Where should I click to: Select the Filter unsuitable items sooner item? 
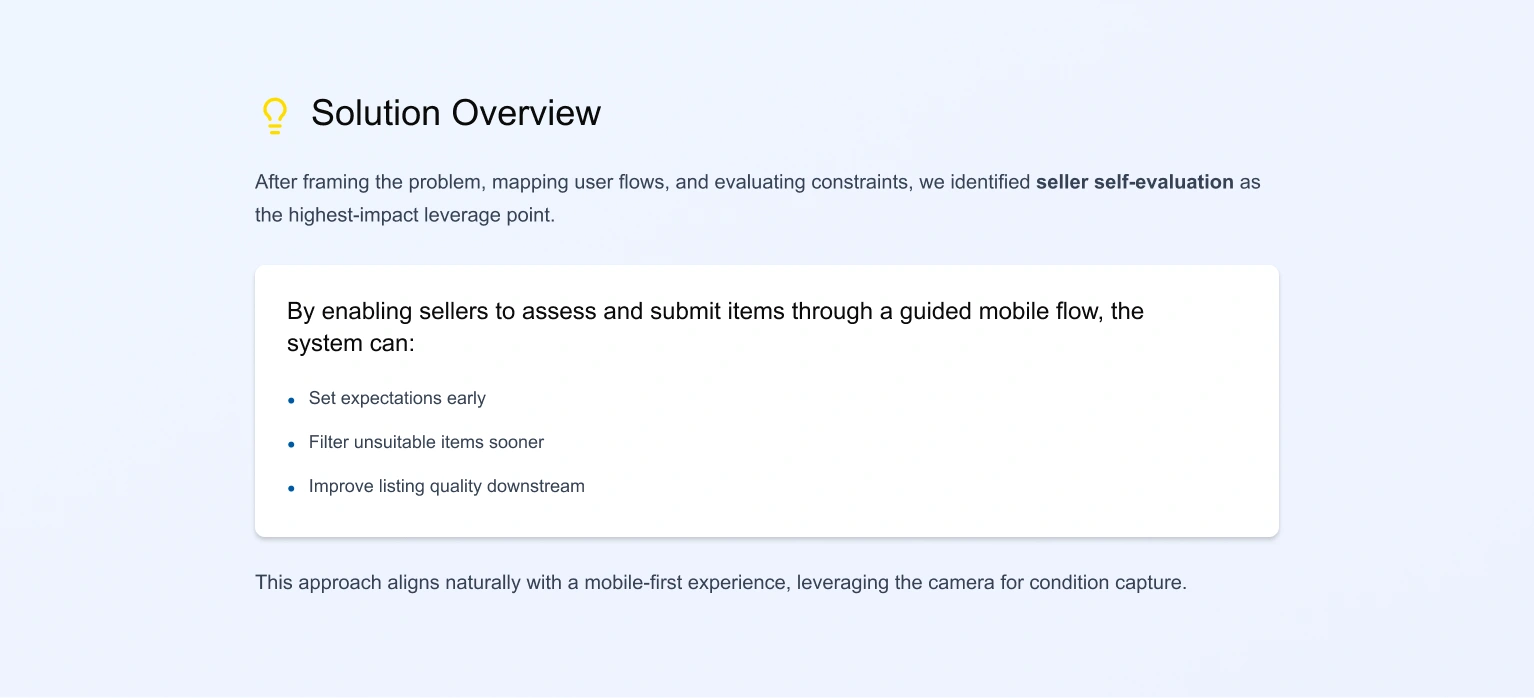tap(426, 442)
